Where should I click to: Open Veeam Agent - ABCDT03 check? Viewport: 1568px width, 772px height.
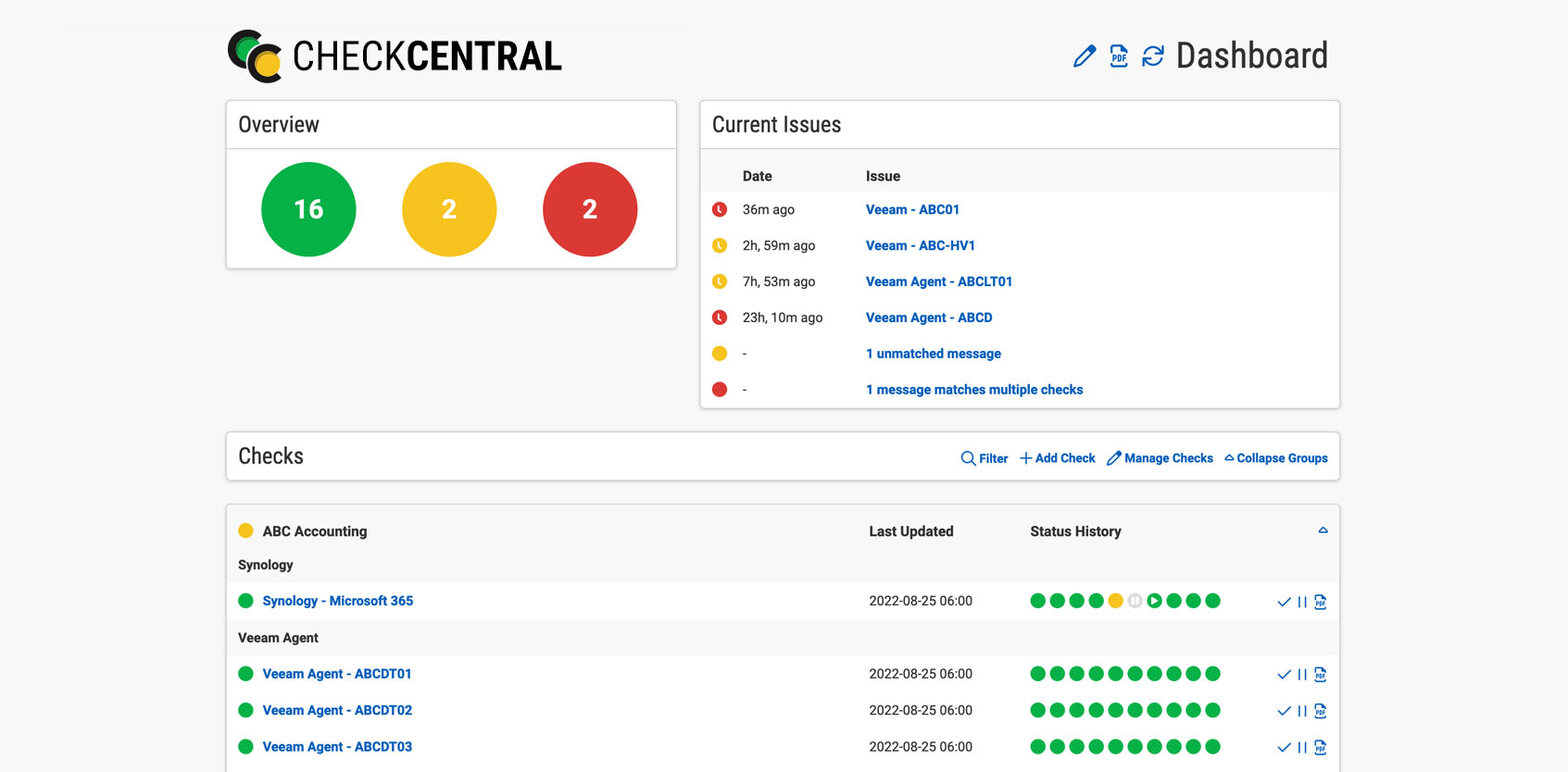pyautogui.click(x=337, y=746)
